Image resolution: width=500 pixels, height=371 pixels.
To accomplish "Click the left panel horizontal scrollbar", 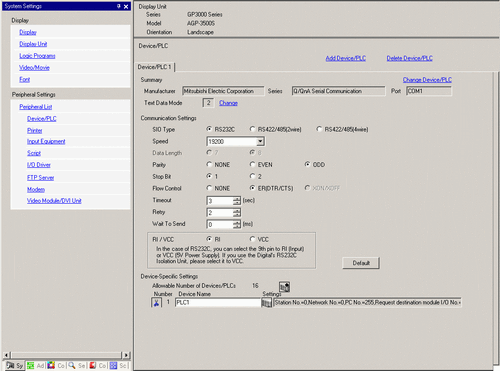I will pyautogui.click(x=66, y=355).
